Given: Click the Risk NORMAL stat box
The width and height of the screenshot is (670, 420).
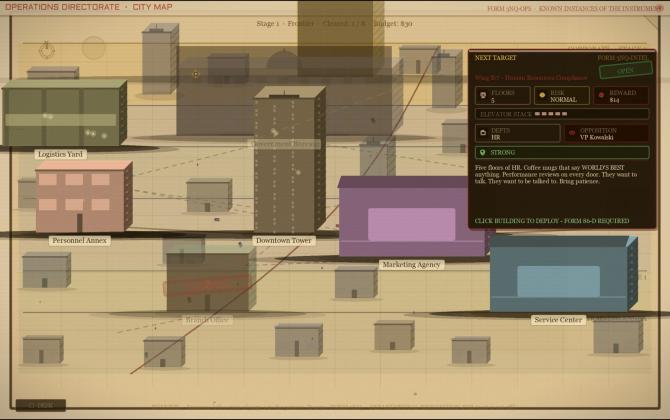Looking at the screenshot, I should pyautogui.click(x=561, y=96).
